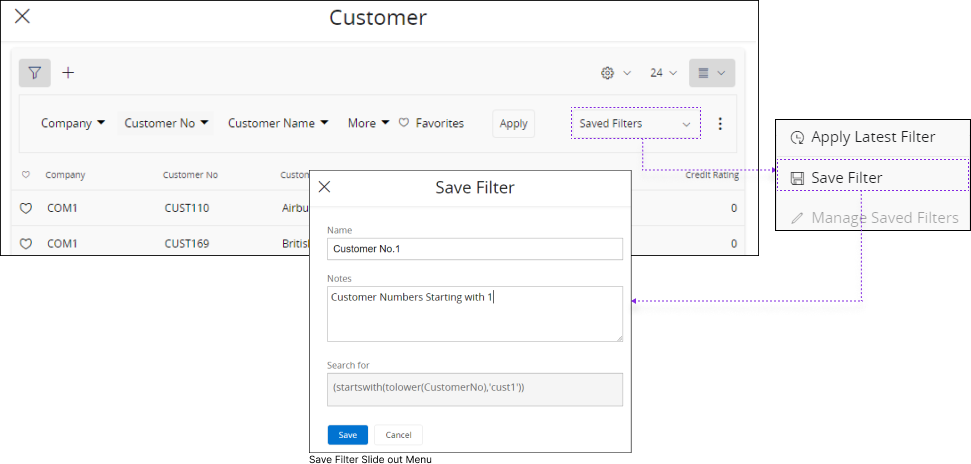Click the Apply filter button
971x464 pixels.
pyautogui.click(x=513, y=123)
